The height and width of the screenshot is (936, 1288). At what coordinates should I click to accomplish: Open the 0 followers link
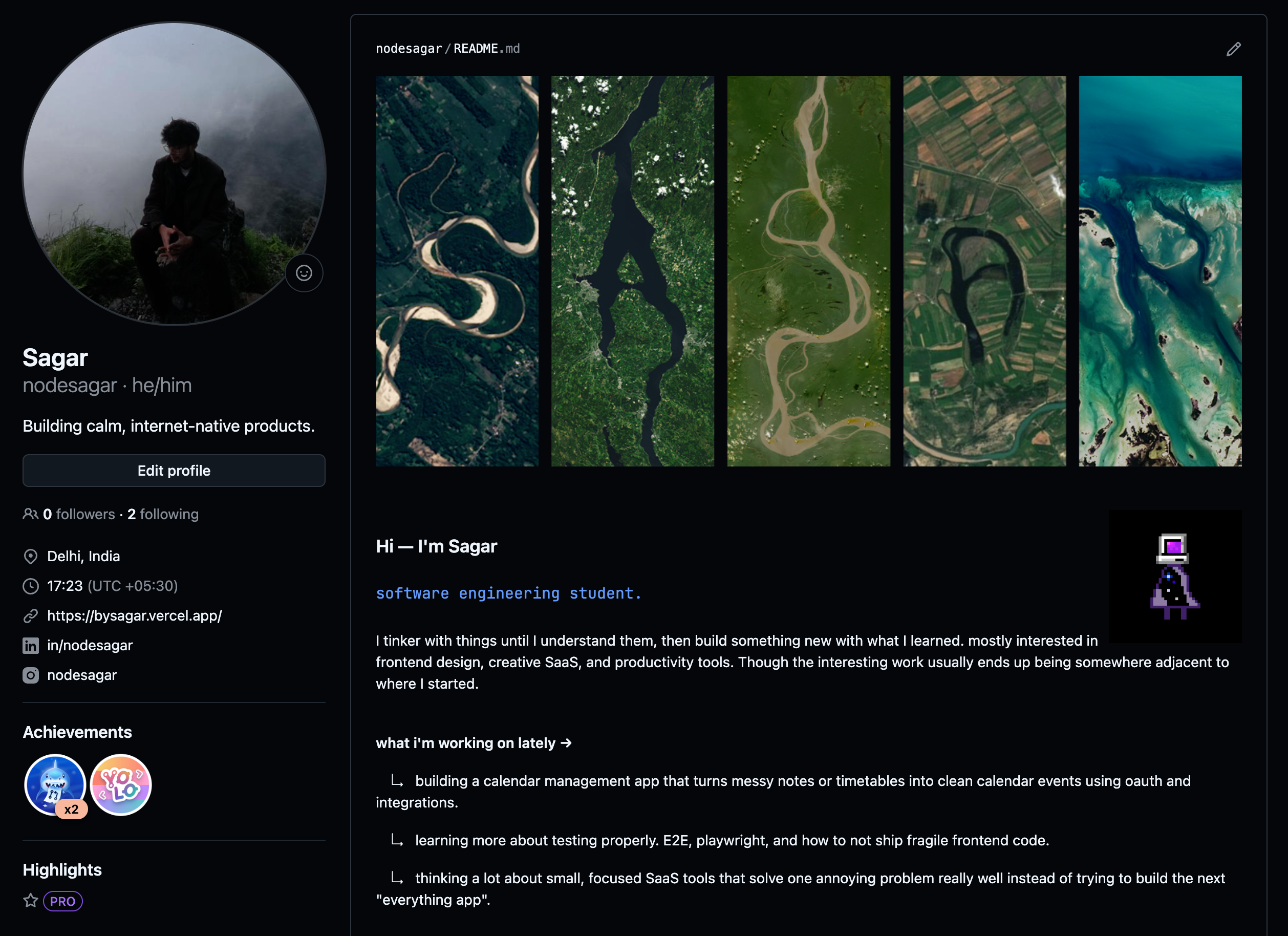click(x=79, y=514)
